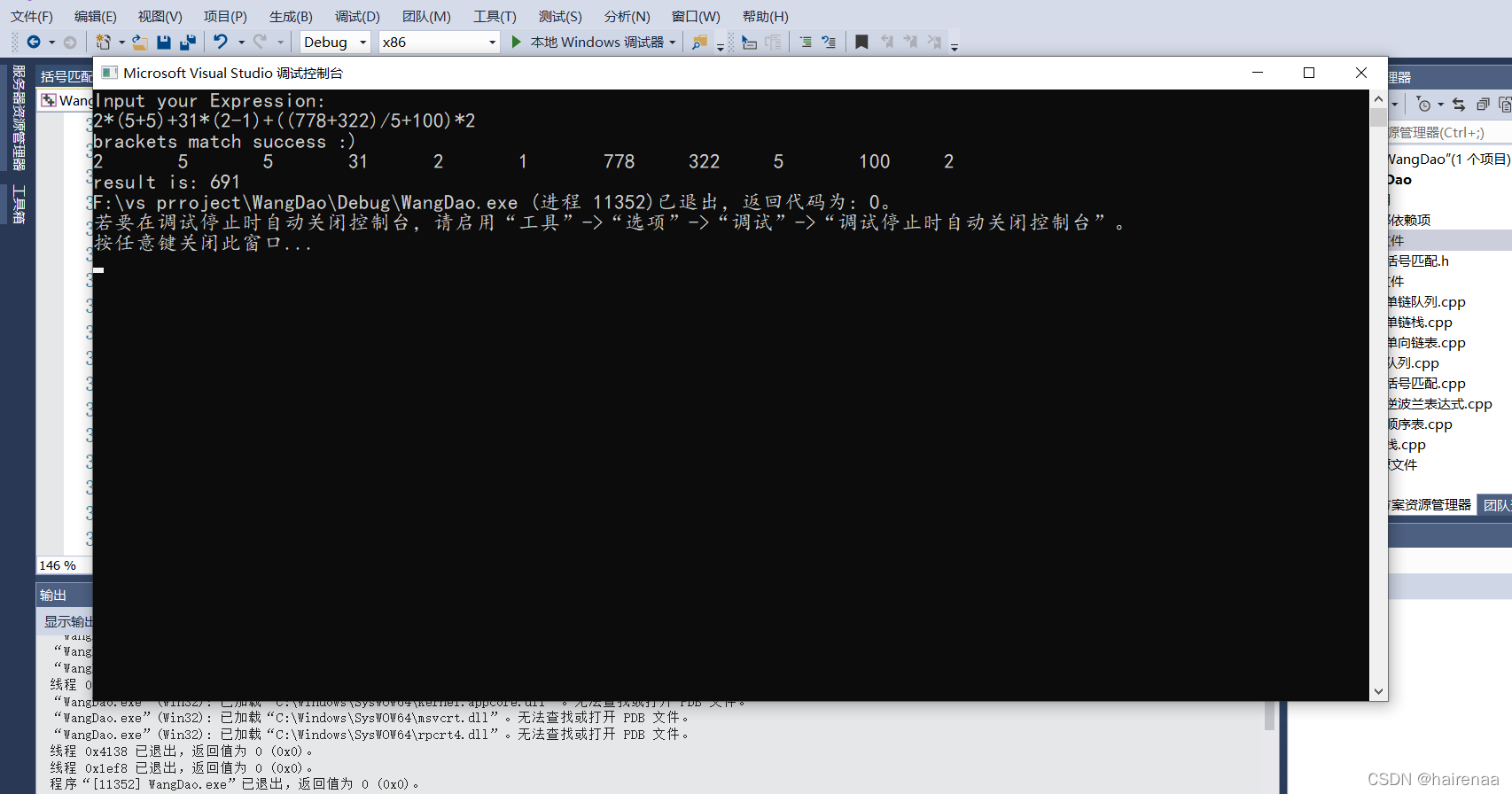This screenshot has width=1512, height=794.
Task: Start debugging with the green play icon
Action: pos(517,42)
